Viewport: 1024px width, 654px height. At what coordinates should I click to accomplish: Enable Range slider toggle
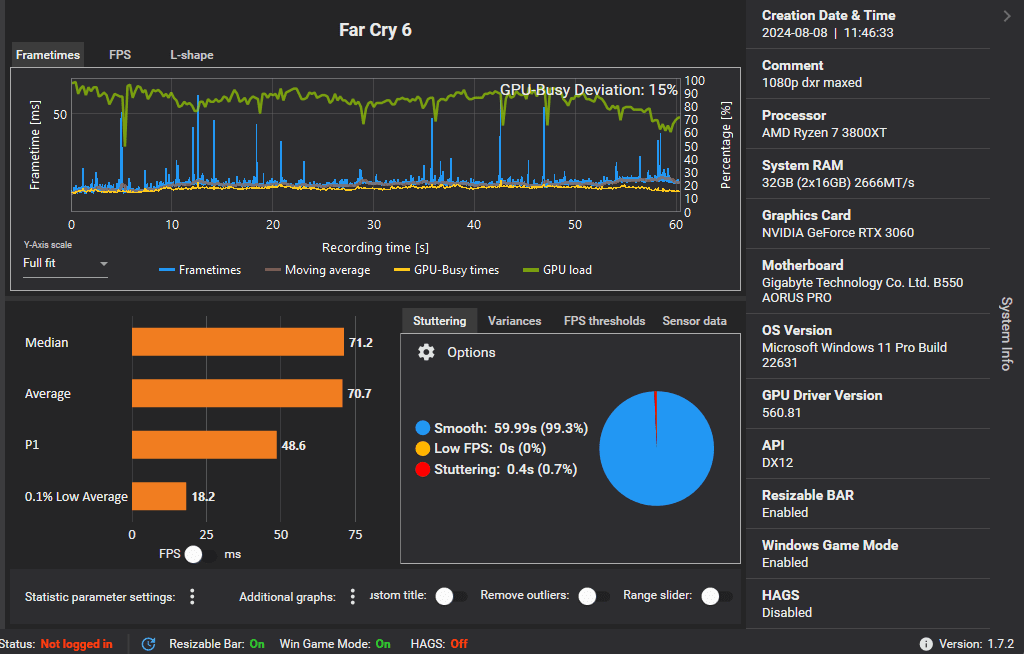click(x=717, y=596)
